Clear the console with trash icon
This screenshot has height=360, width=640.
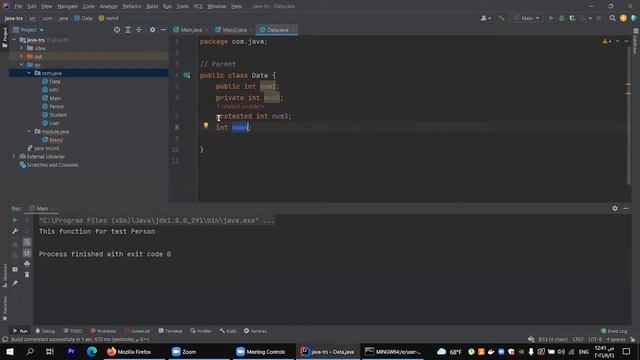tap(27, 275)
